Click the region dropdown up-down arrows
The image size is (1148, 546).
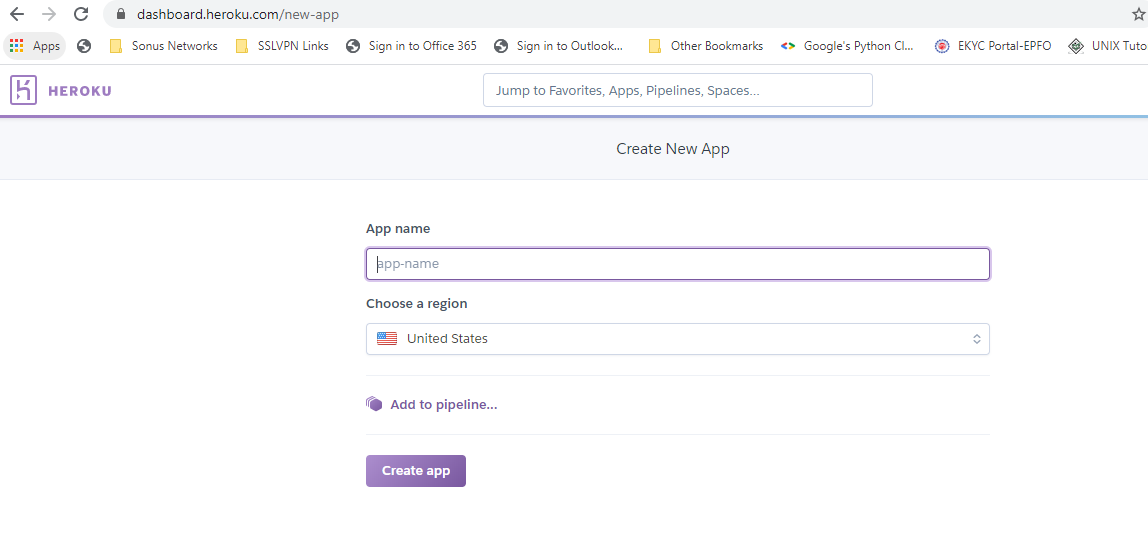977,339
